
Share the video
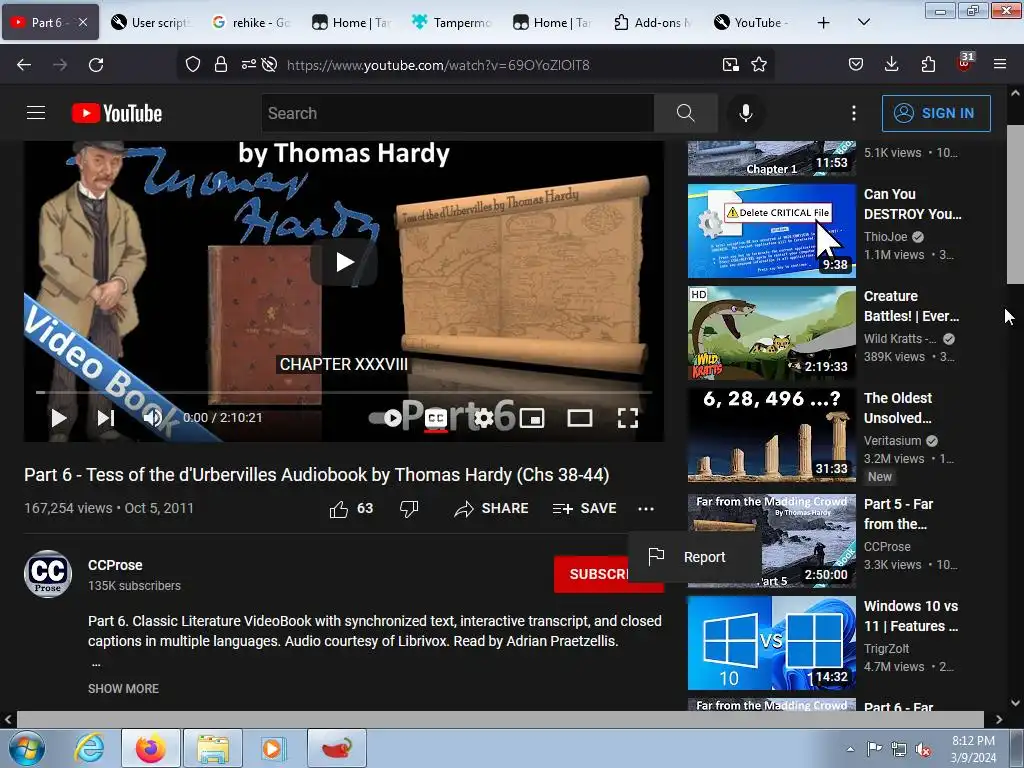point(491,509)
